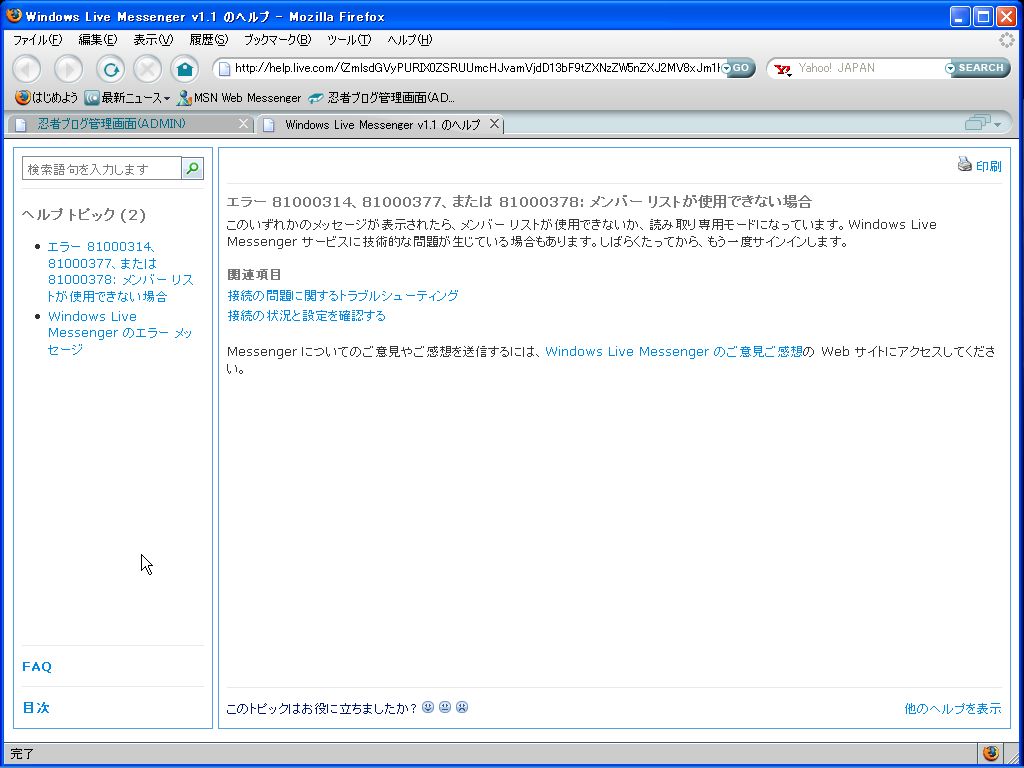The width and height of the screenshot is (1024, 768).
Task: Open the Windows Live Messenger のエラー メッセージ topic
Action: coord(120,333)
